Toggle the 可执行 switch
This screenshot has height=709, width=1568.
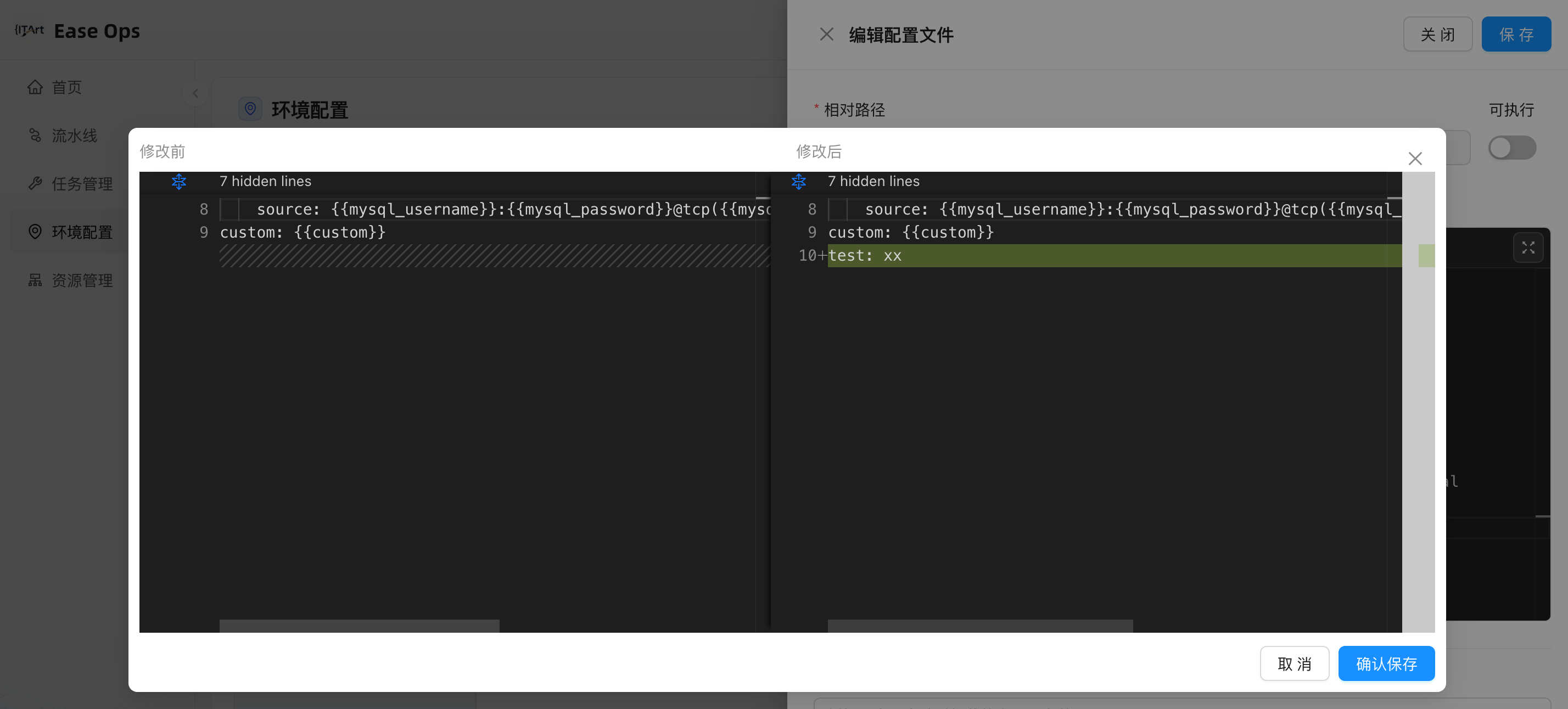tap(1512, 148)
